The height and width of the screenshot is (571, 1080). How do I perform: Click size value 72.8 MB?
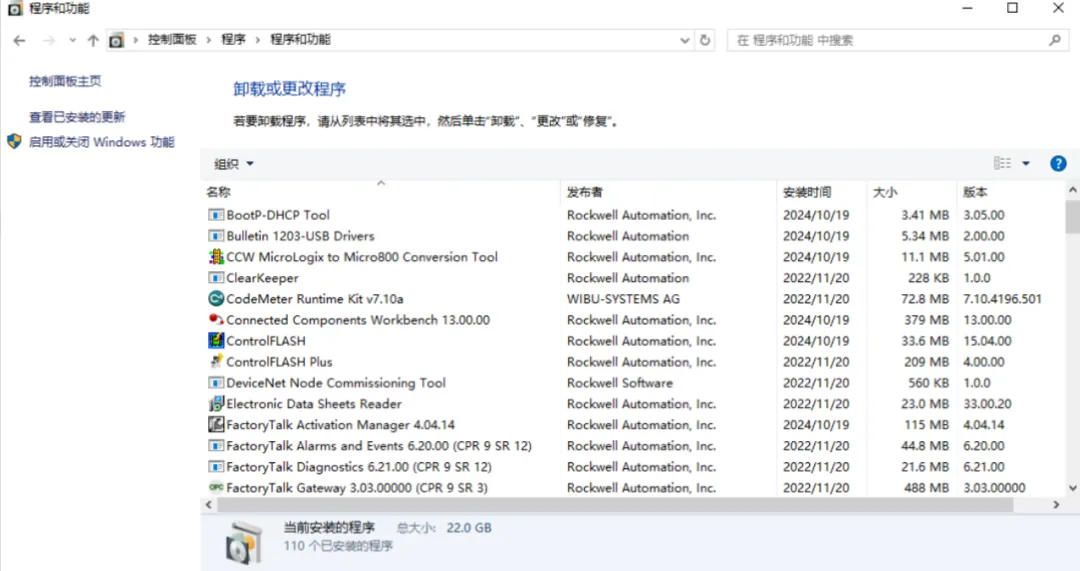click(x=925, y=299)
